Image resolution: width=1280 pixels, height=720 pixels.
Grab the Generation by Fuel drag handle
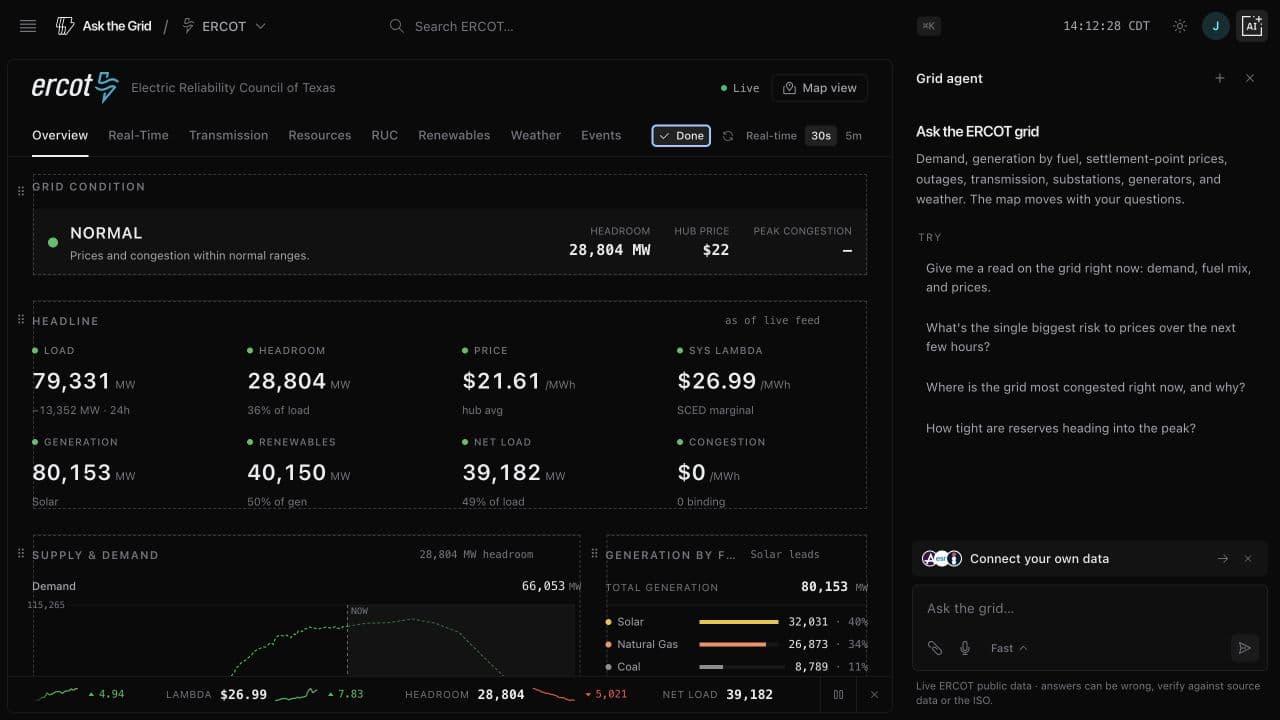point(594,553)
